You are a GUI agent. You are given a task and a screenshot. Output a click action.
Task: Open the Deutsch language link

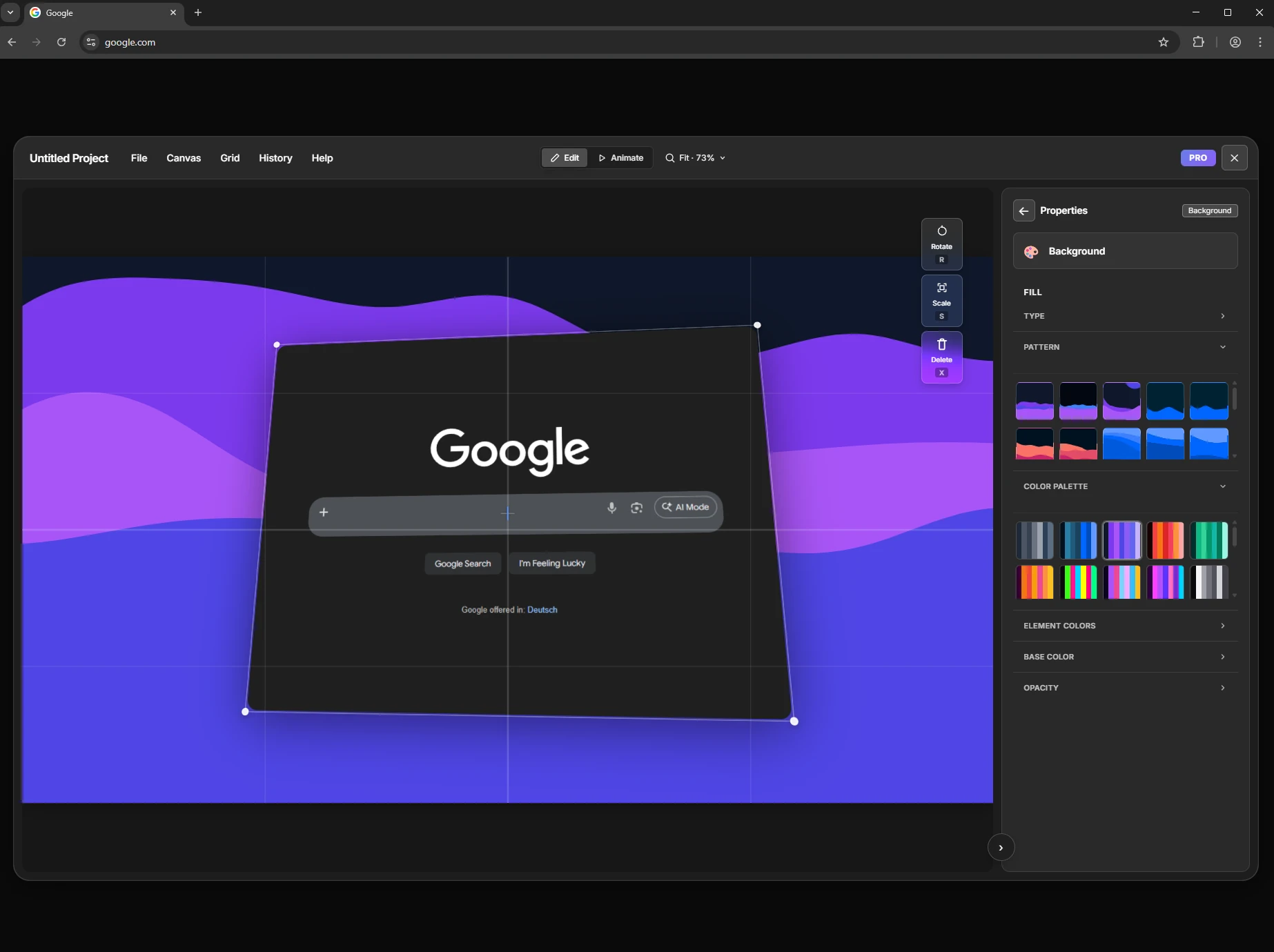coord(542,609)
